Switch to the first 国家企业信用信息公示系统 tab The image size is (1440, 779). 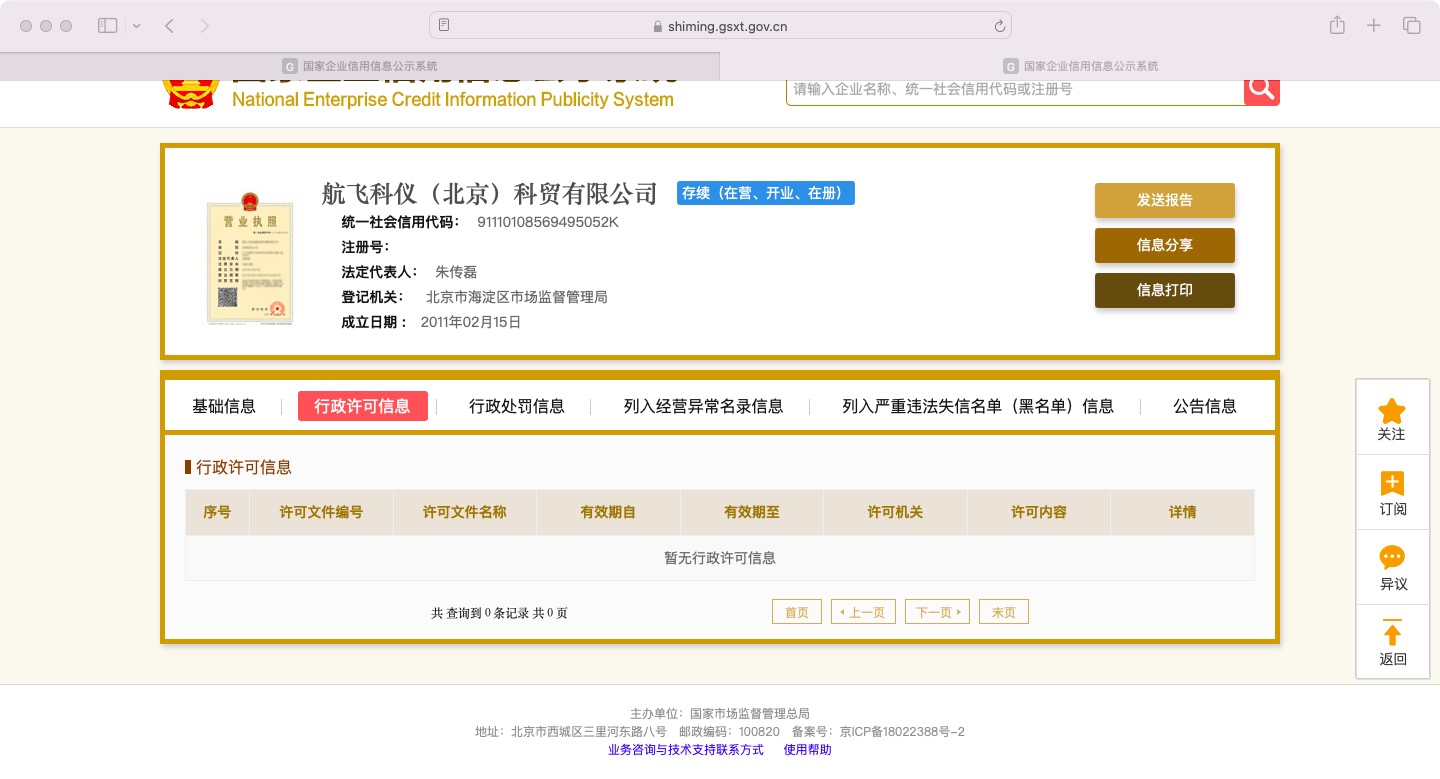[x=360, y=66]
